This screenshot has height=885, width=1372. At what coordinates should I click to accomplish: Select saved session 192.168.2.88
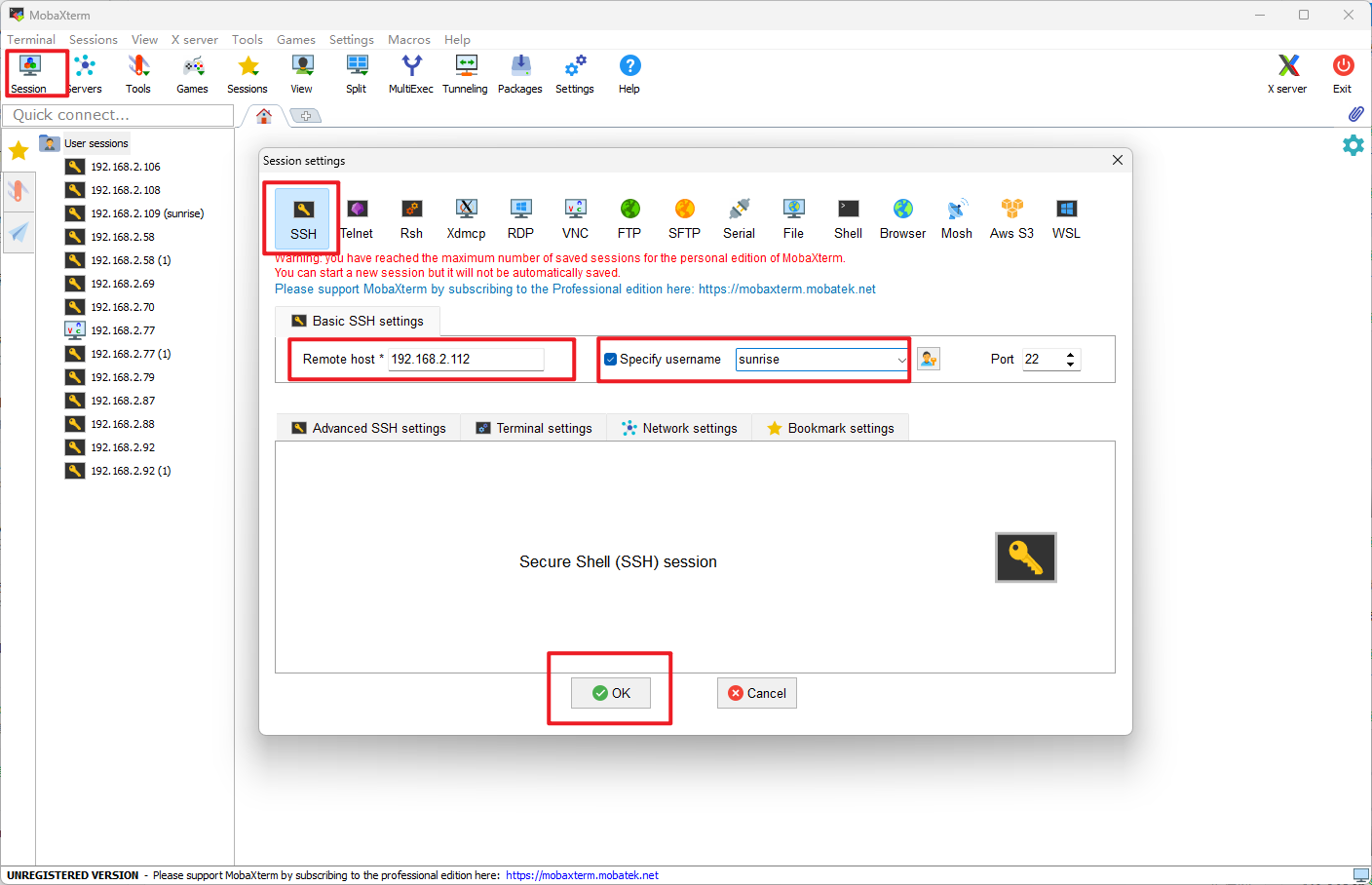point(110,424)
